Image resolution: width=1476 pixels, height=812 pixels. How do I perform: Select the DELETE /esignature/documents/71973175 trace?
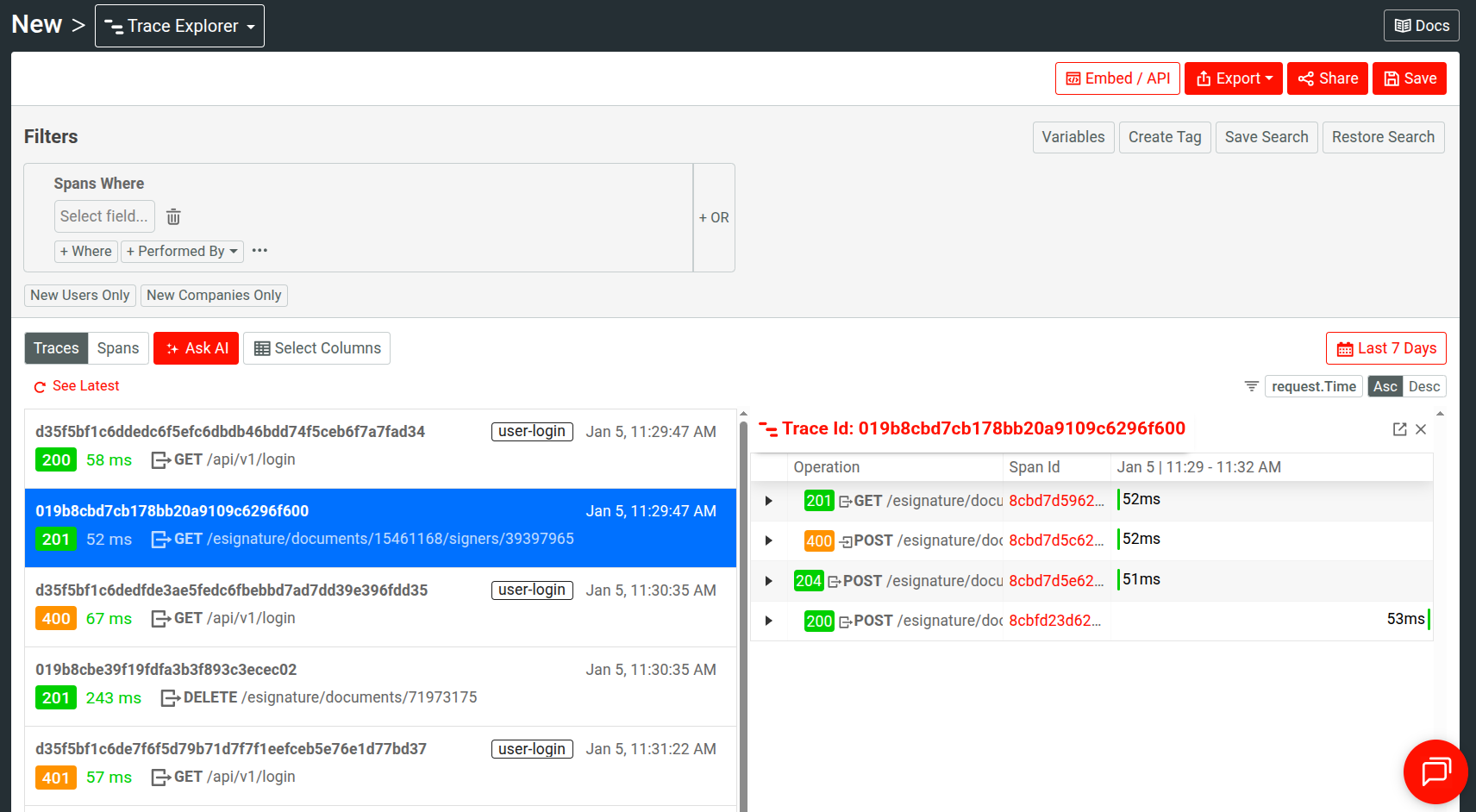[379, 684]
